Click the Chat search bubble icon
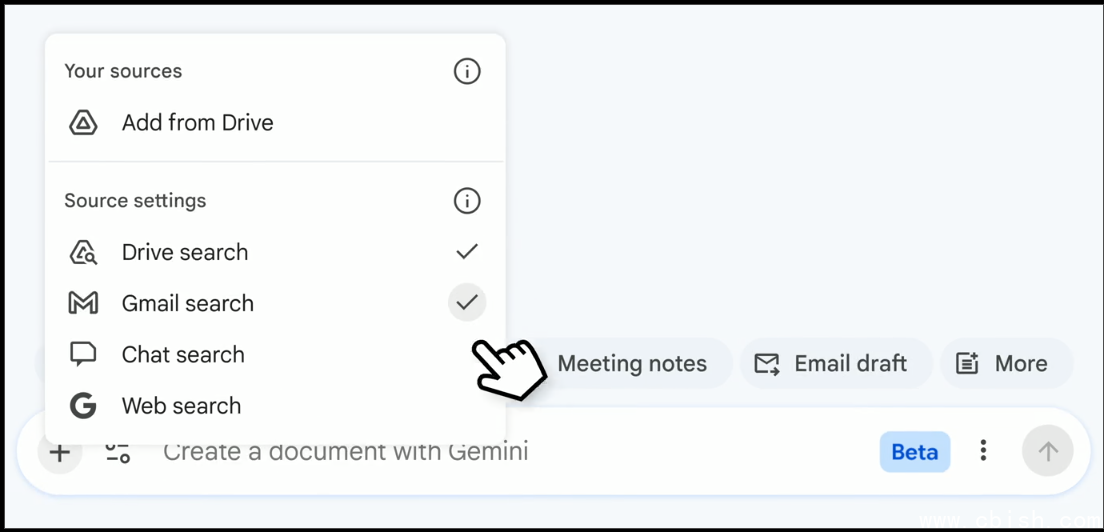The height and width of the screenshot is (532, 1104). [x=83, y=355]
